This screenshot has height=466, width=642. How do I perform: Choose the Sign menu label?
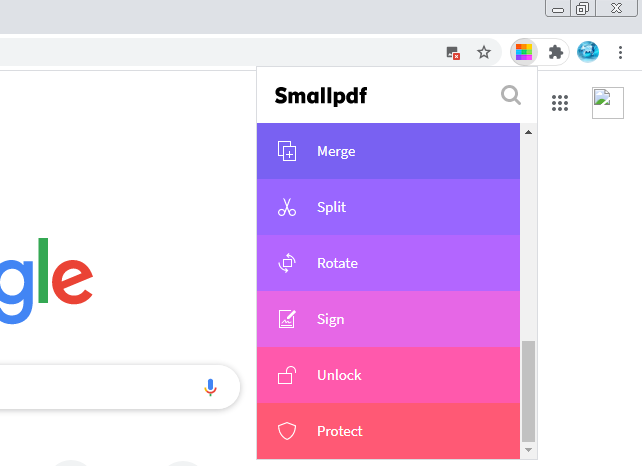[330, 319]
